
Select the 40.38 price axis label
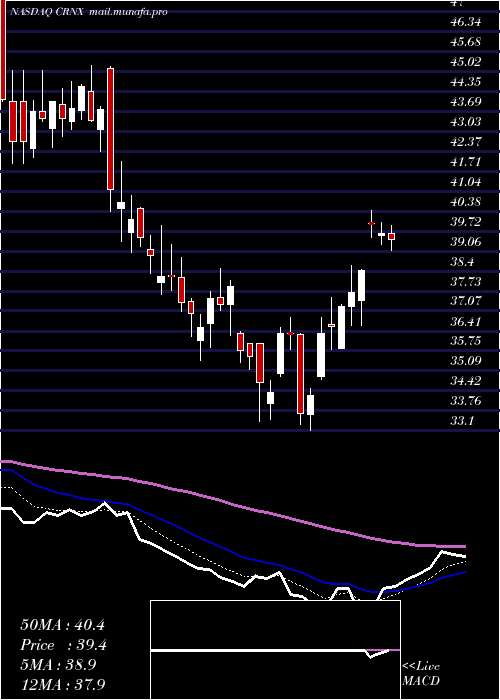(x=467, y=202)
